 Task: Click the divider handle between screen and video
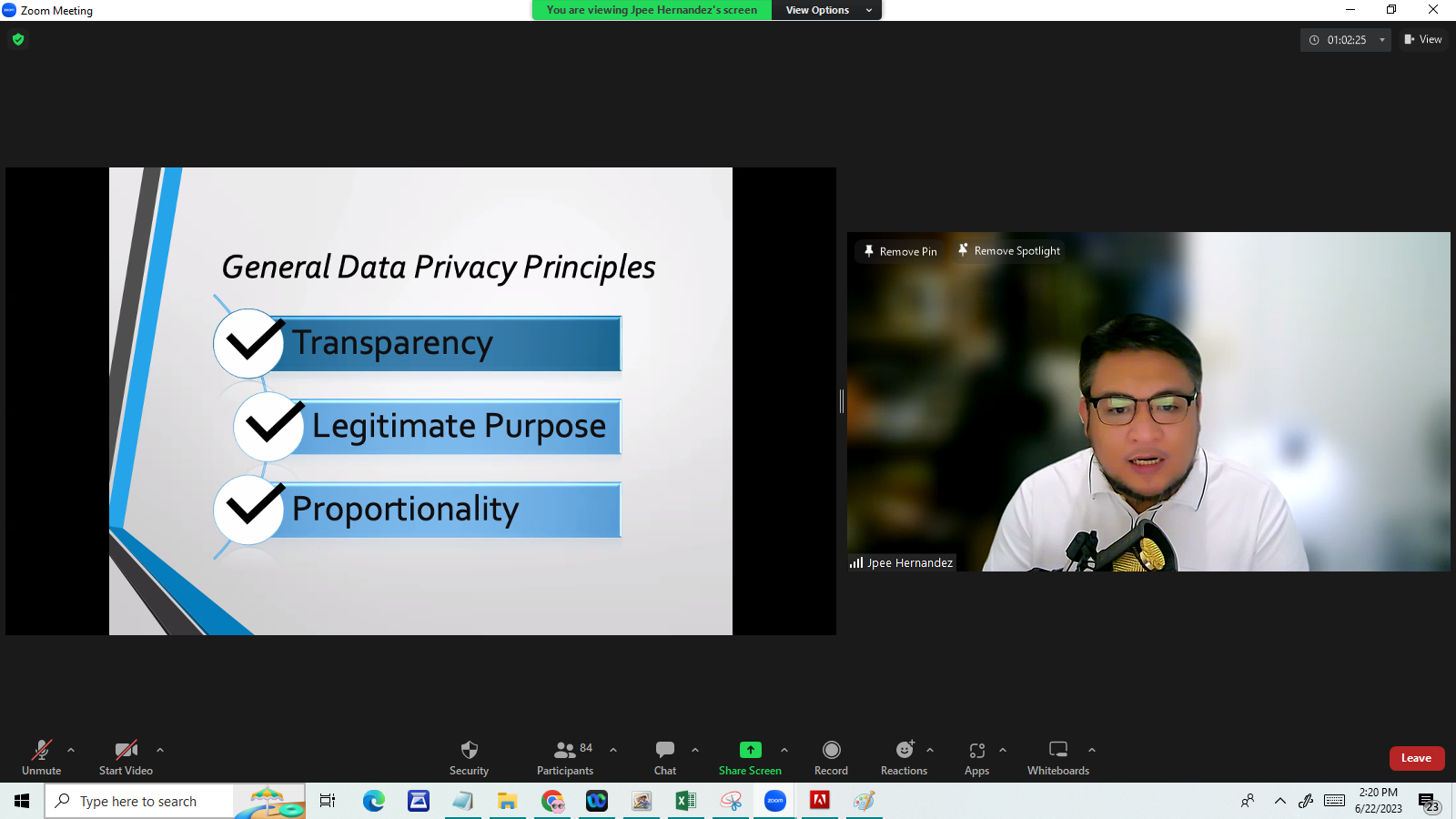(842, 400)
